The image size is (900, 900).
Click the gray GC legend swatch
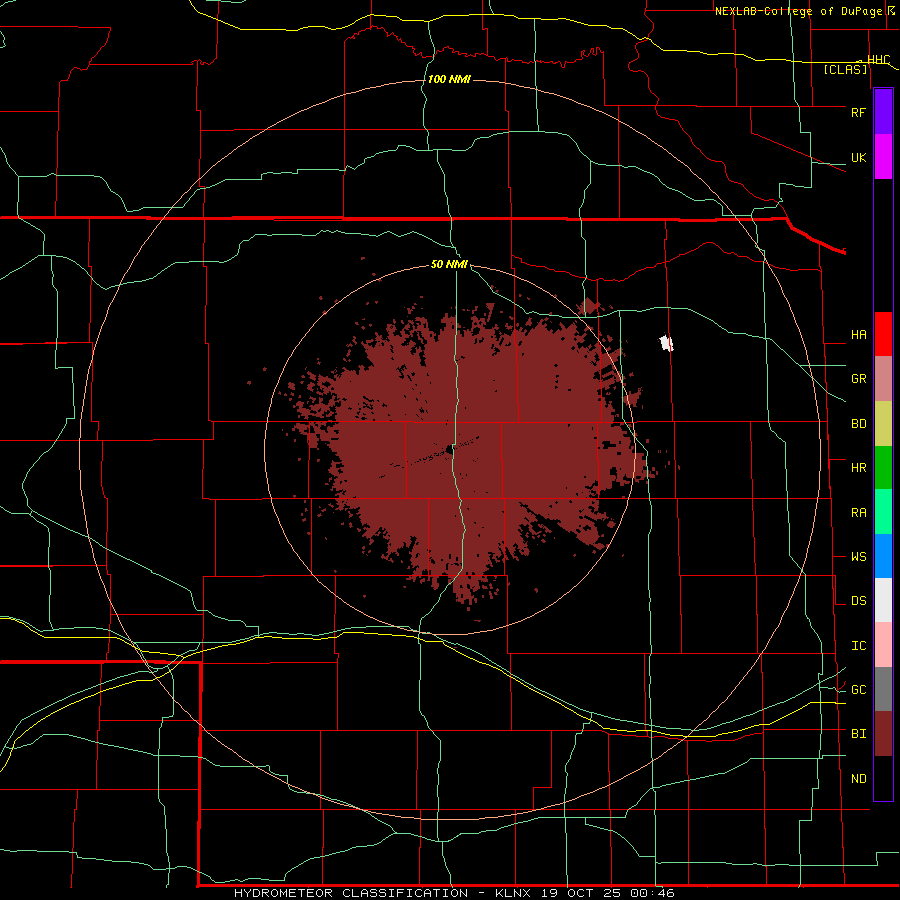pos(883,689)
